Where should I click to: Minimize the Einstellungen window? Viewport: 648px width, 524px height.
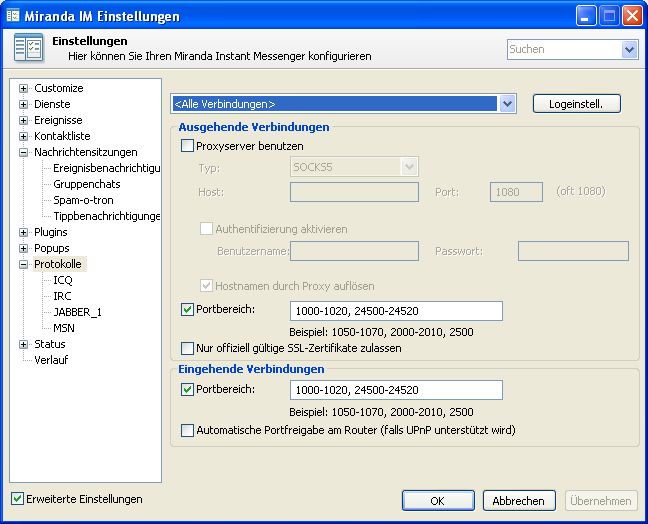tap(586, 16)
